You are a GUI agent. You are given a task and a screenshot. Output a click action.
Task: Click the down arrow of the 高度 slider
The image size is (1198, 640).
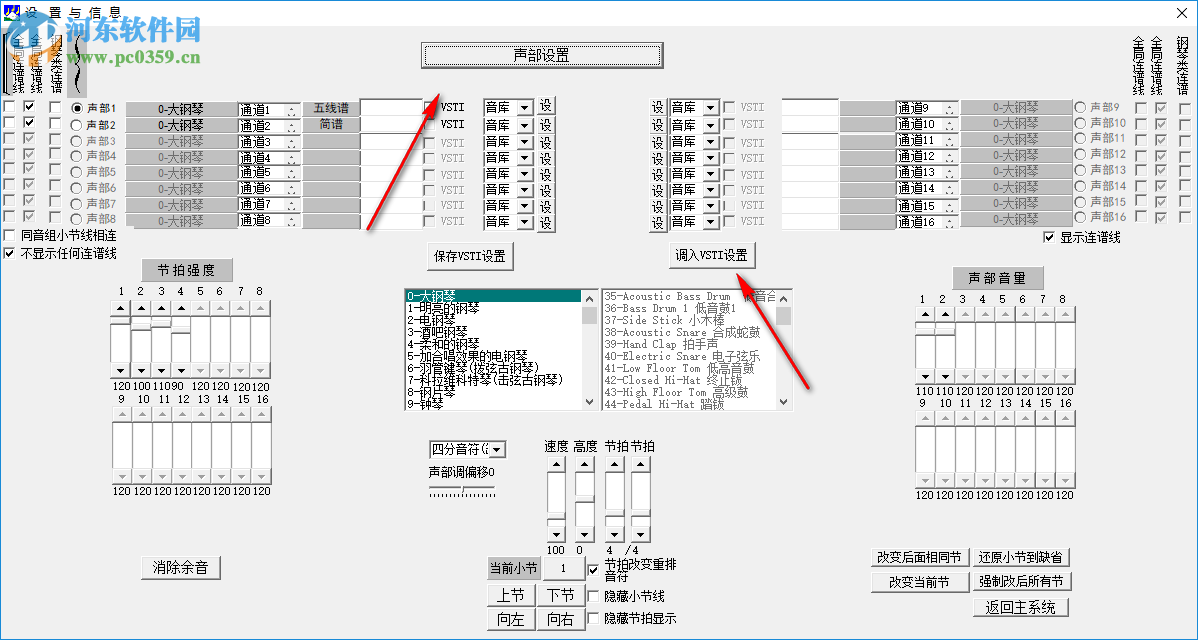point(585,535)
